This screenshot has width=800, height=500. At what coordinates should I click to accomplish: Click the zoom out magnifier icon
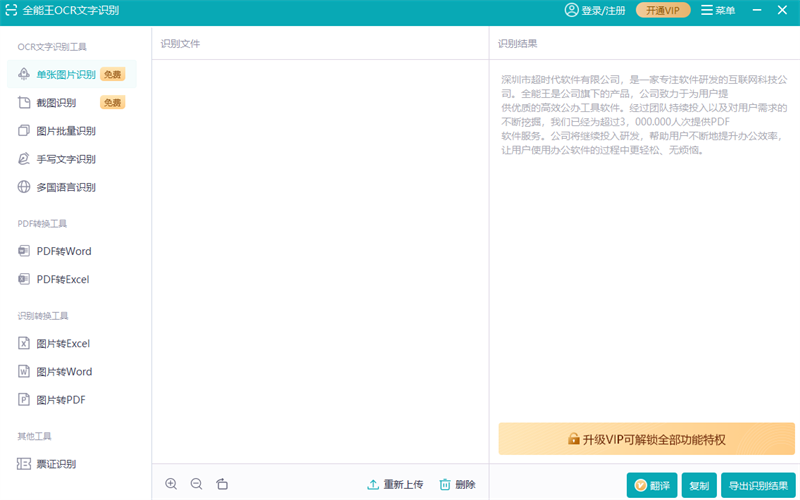click(196, 484)
